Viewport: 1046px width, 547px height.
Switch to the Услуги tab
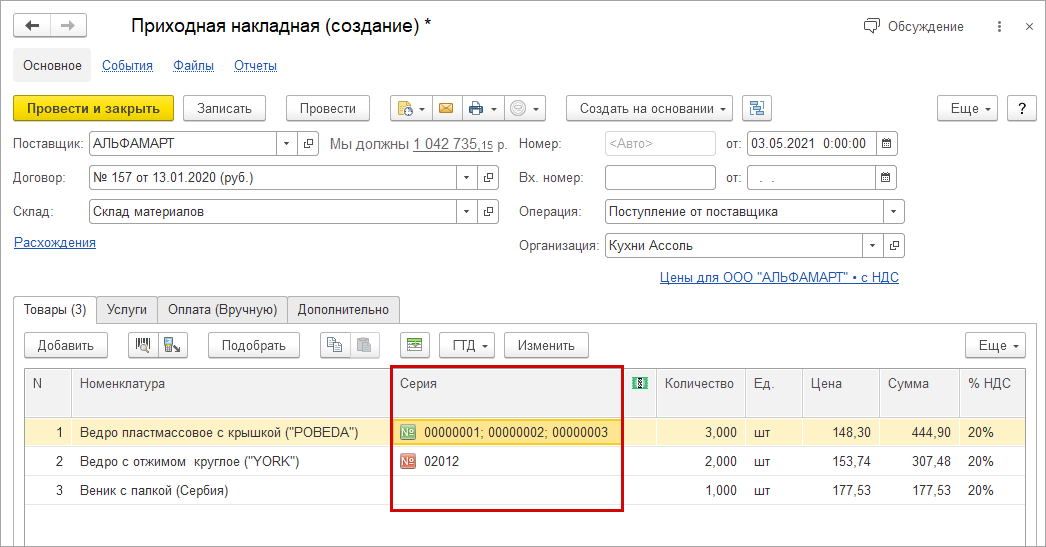(127, 310)
